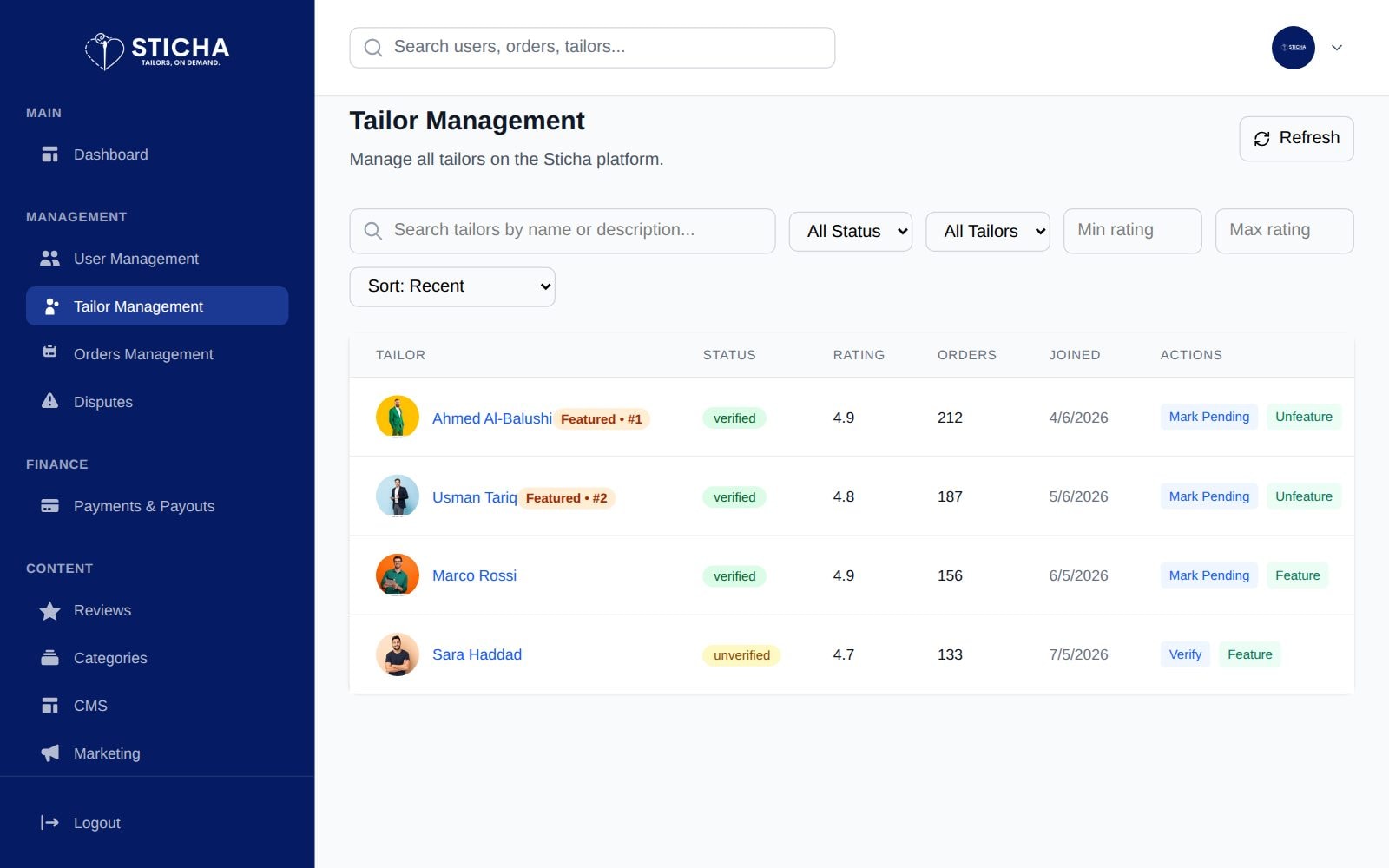This screenshot has width=1389, height=868.
Task: Open the Usman Tariq tailor link
Action: click(x=474, y=497)
